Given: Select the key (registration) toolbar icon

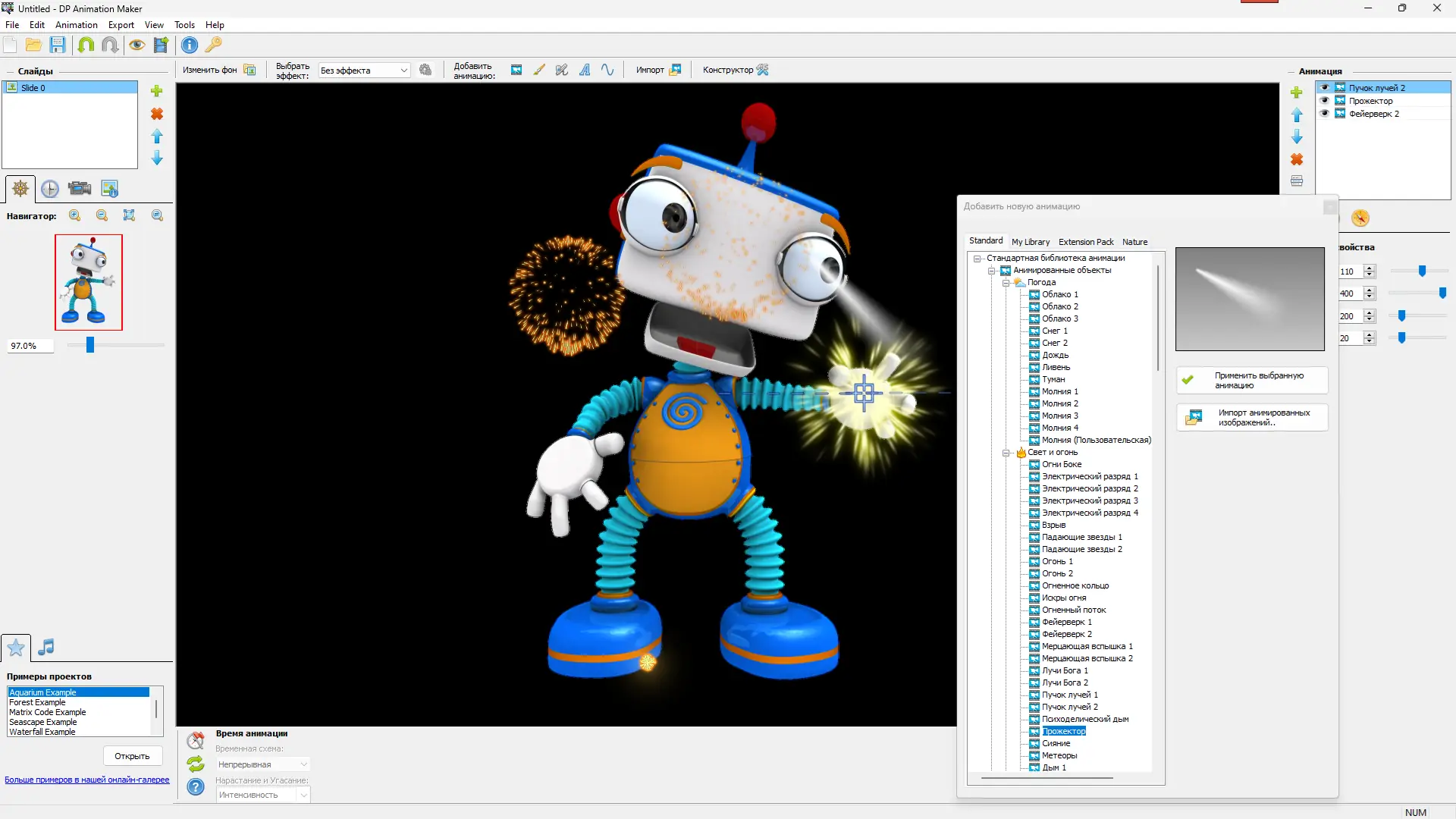Looking at the screenshot, I should click(x=215, y=45).
